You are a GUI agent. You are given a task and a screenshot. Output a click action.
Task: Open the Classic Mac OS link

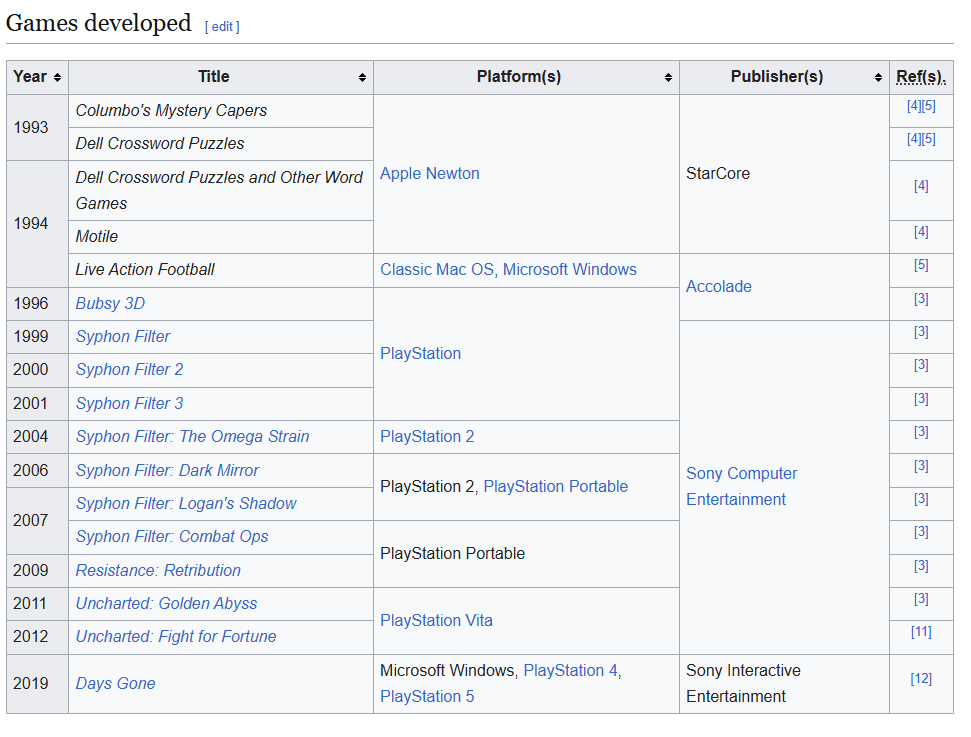(437, 269)
